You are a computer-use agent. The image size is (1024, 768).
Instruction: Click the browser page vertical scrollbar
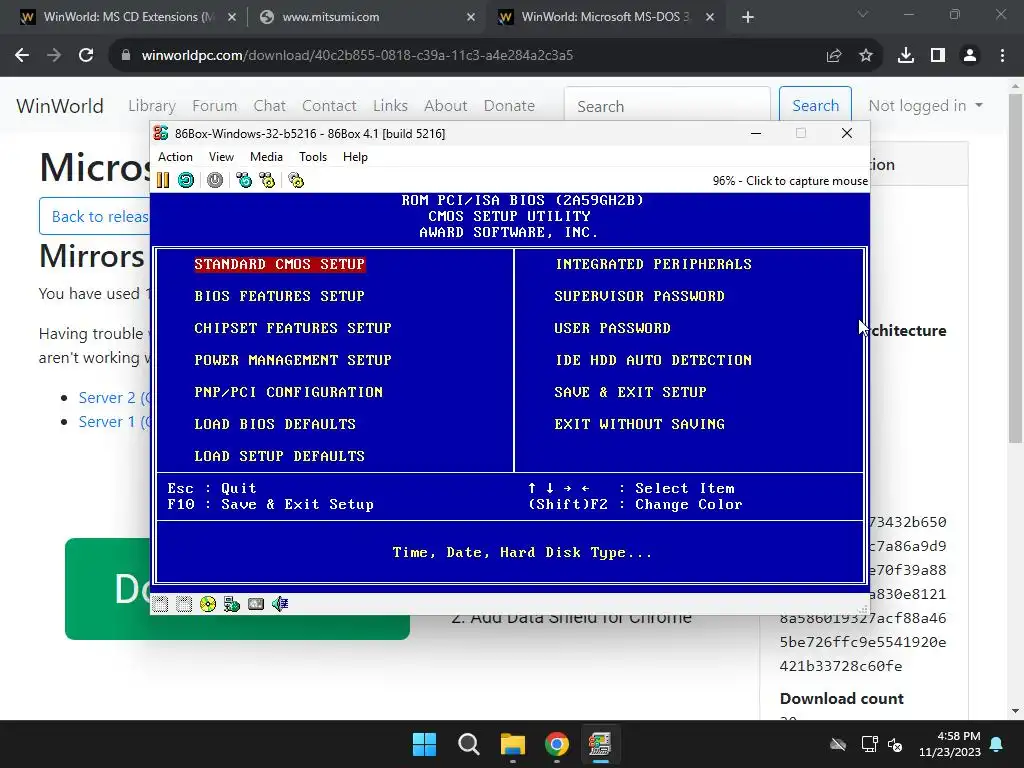coord(1016,268)
